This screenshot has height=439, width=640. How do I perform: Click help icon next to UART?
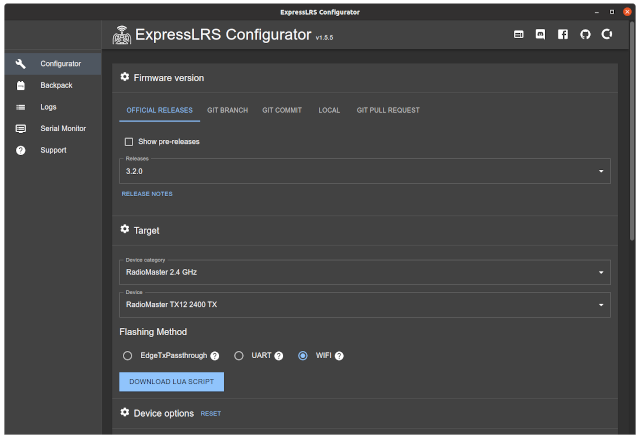[x=279, y=356]
